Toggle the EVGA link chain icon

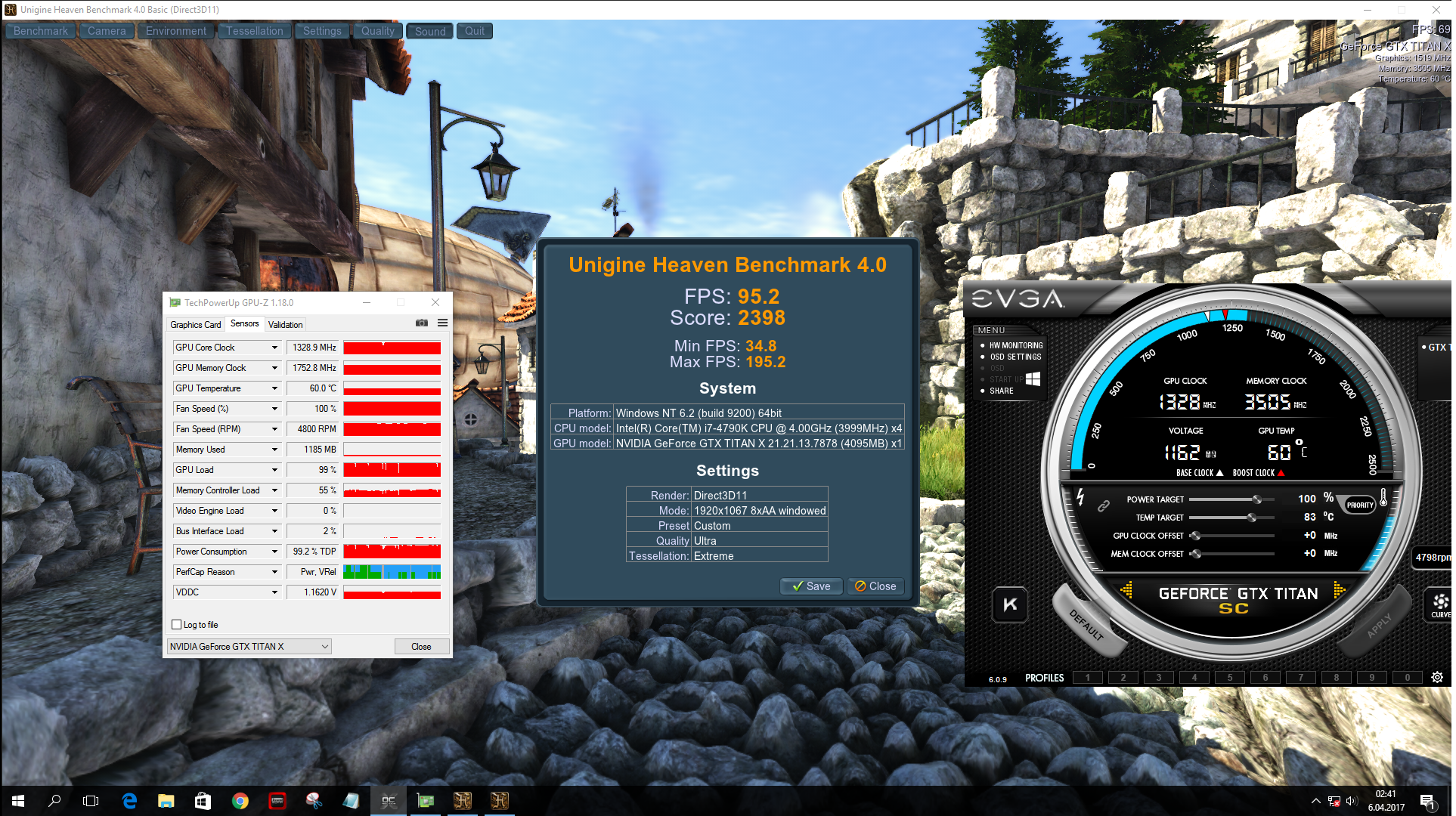click(1104, 505)
